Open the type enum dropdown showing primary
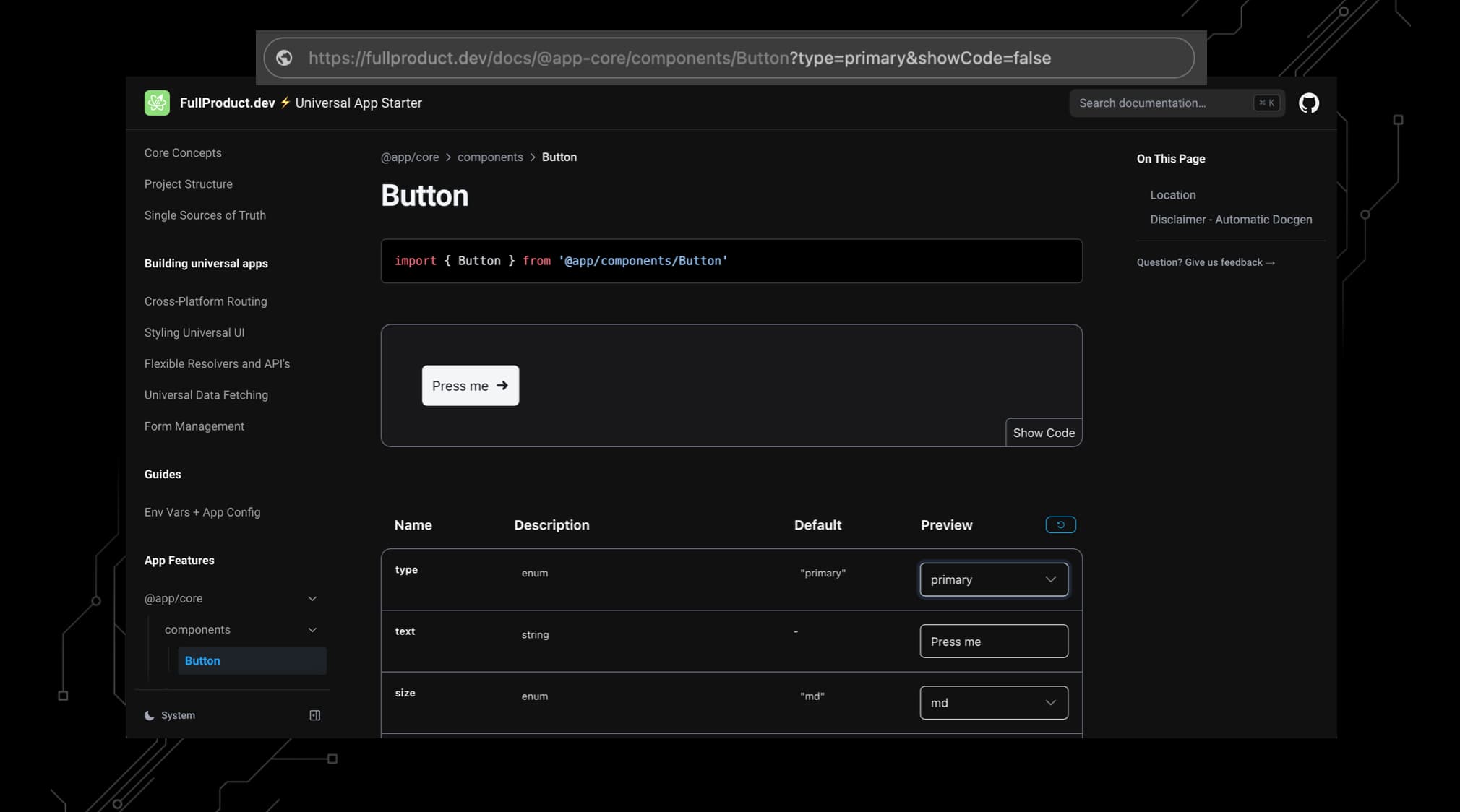This screenshot has height=812, width=1460. click(x=994, y=579)
